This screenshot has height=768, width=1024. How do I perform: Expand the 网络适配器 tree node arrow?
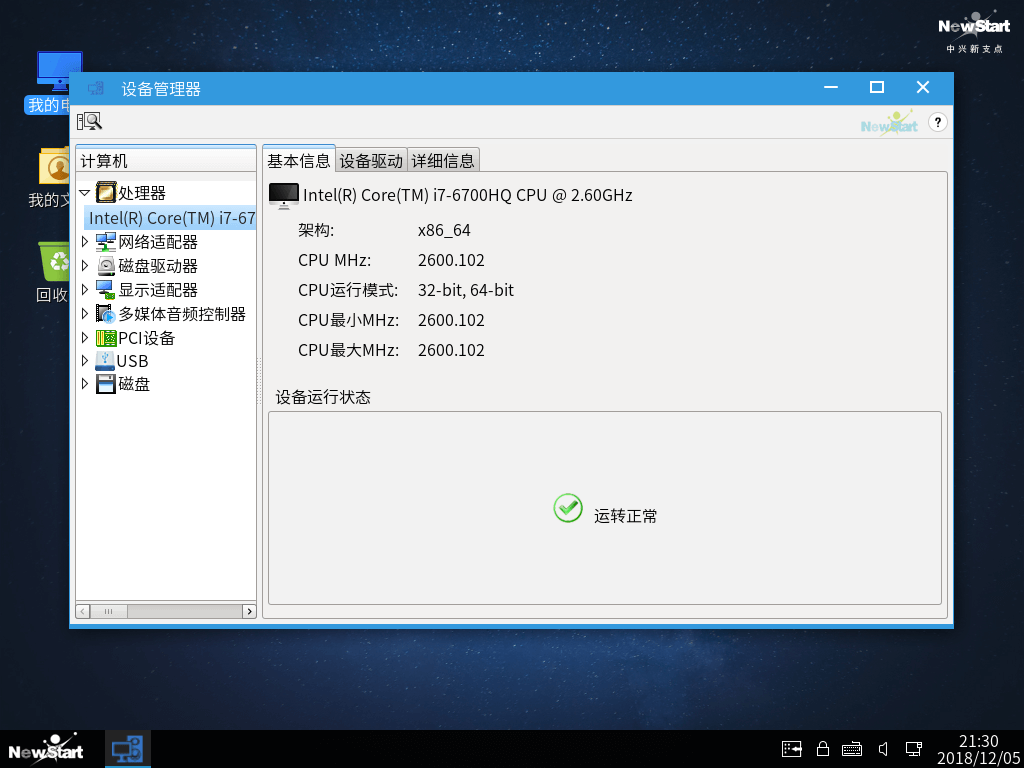(x=84, y=242)
